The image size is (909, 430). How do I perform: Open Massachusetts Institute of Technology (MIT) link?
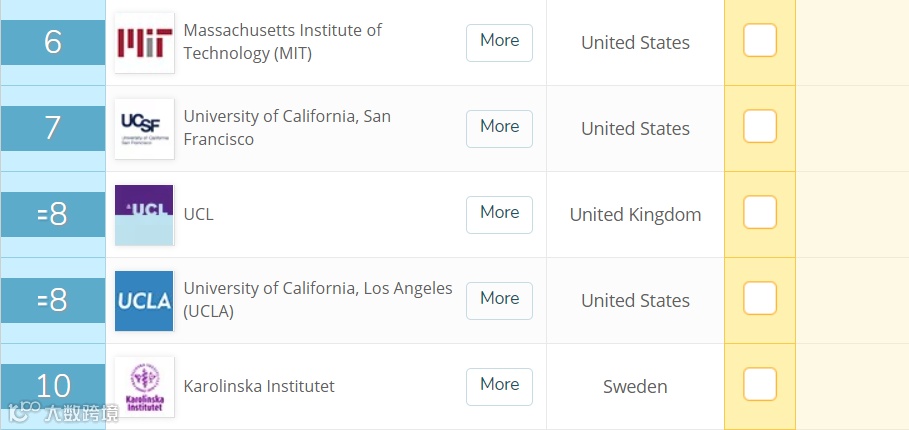282,42
